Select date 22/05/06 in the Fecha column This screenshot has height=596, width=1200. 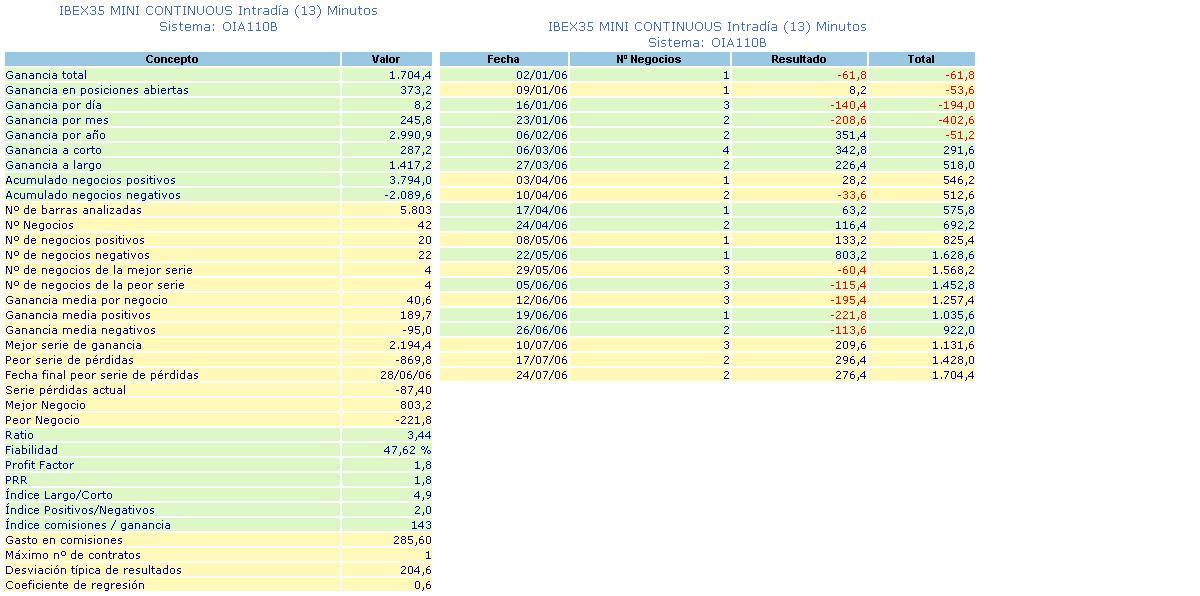(x=542, y=255)
